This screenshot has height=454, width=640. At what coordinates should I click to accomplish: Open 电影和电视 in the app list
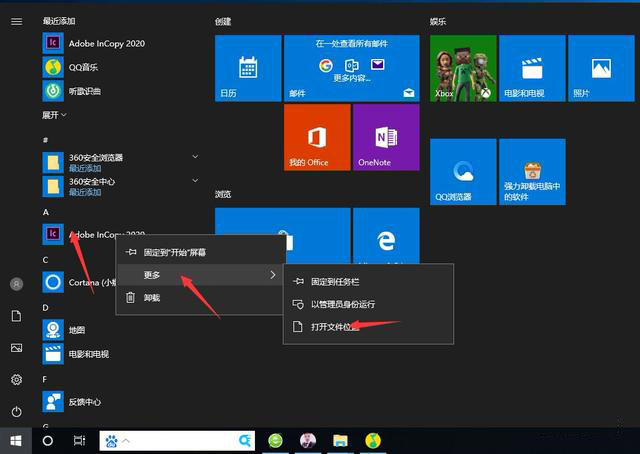click(x=76, y=354)
